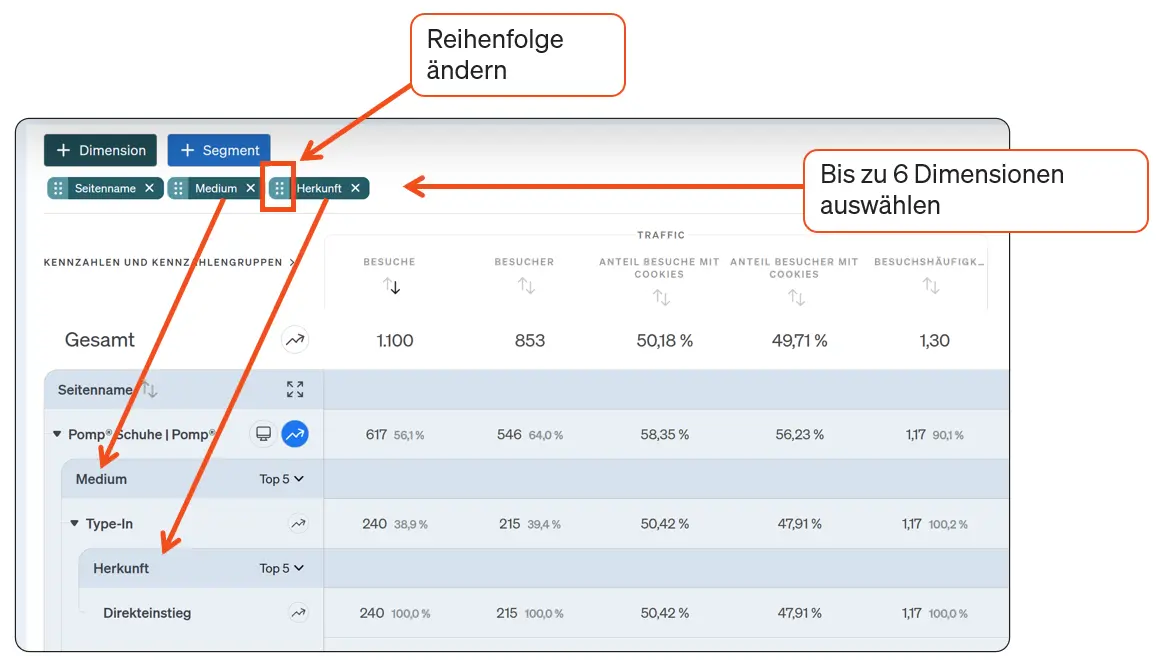Toggle the blue trend button for Pomp Schuhe

[x=295, y=434]
